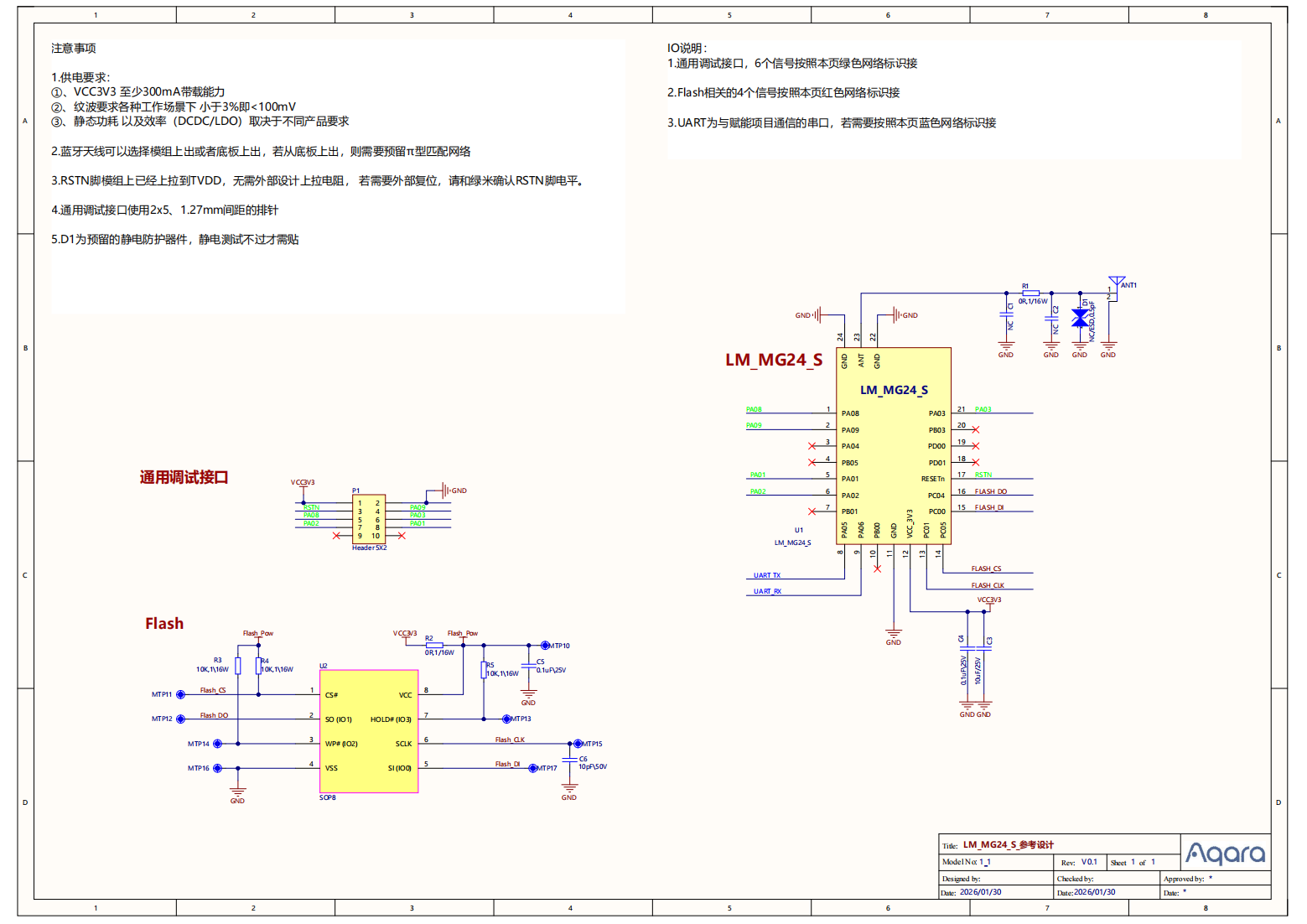Select test point MTP16 on VSS line

click(x=217, y=768)
